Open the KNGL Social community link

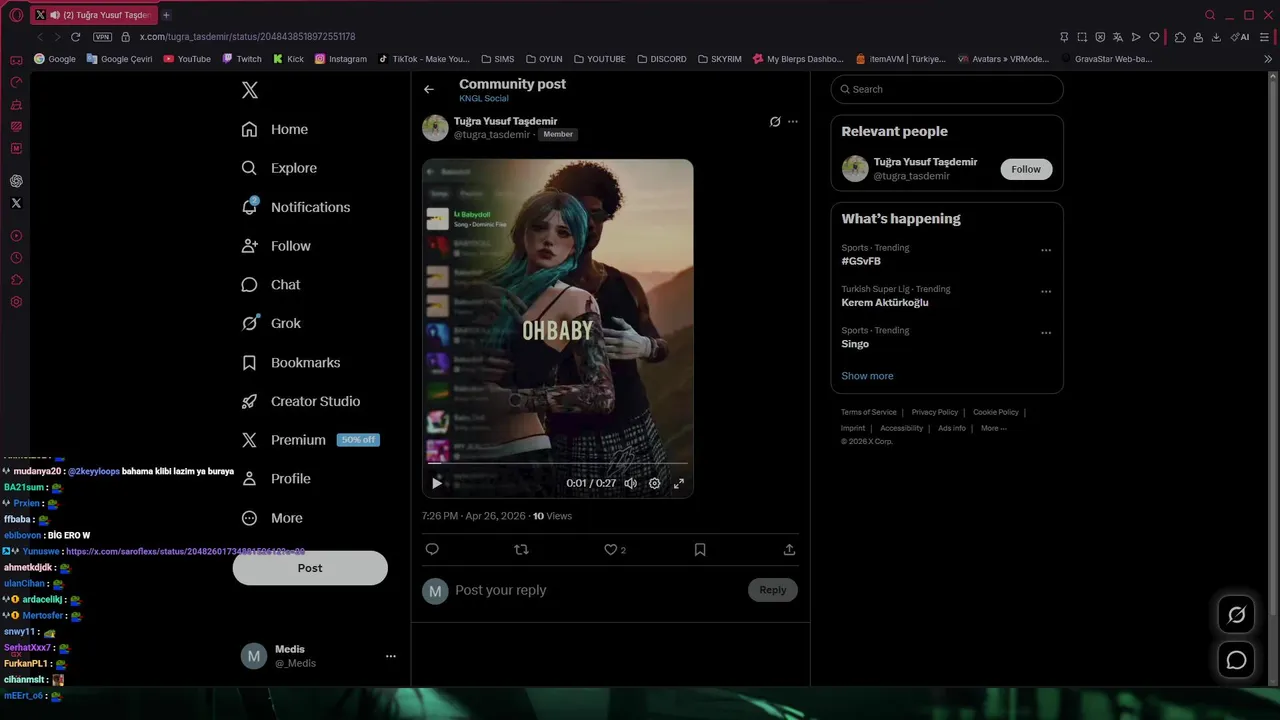[x=484, y=98]
